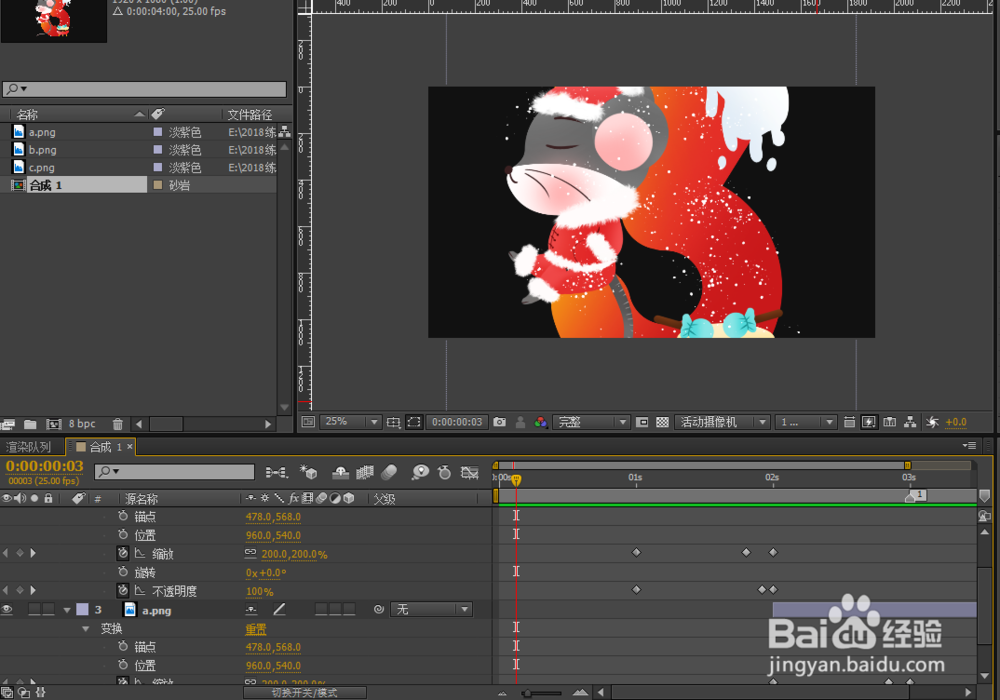This screenshot has width=1000, height=700.
Task: Go to the previous 不透明度 keyframe
Action: pos(6,590)
